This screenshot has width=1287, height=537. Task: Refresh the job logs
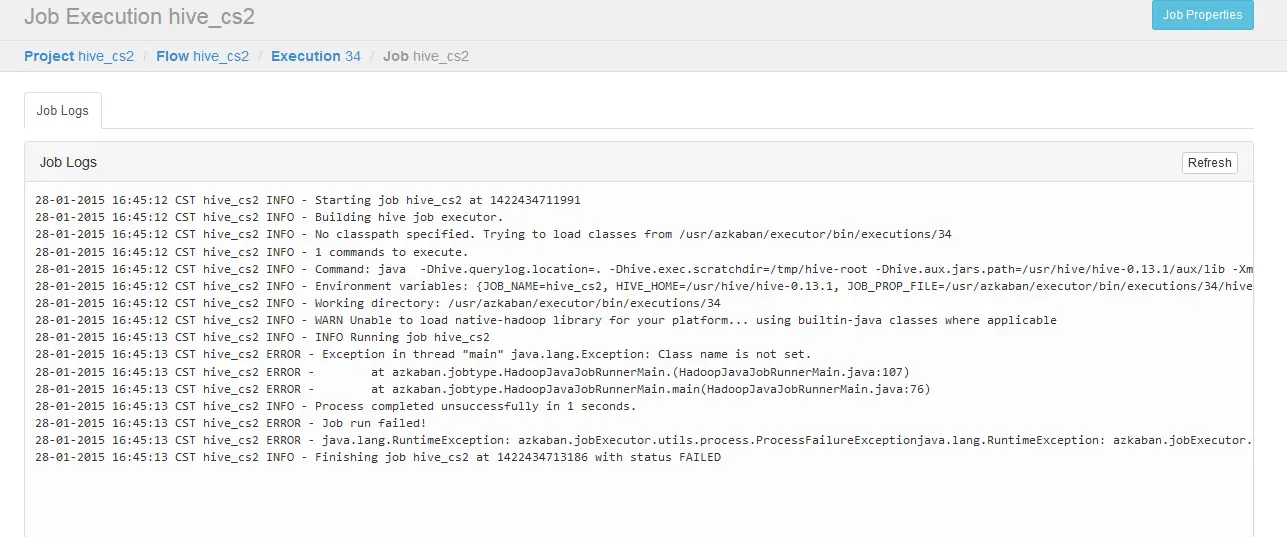[1209, 163]
